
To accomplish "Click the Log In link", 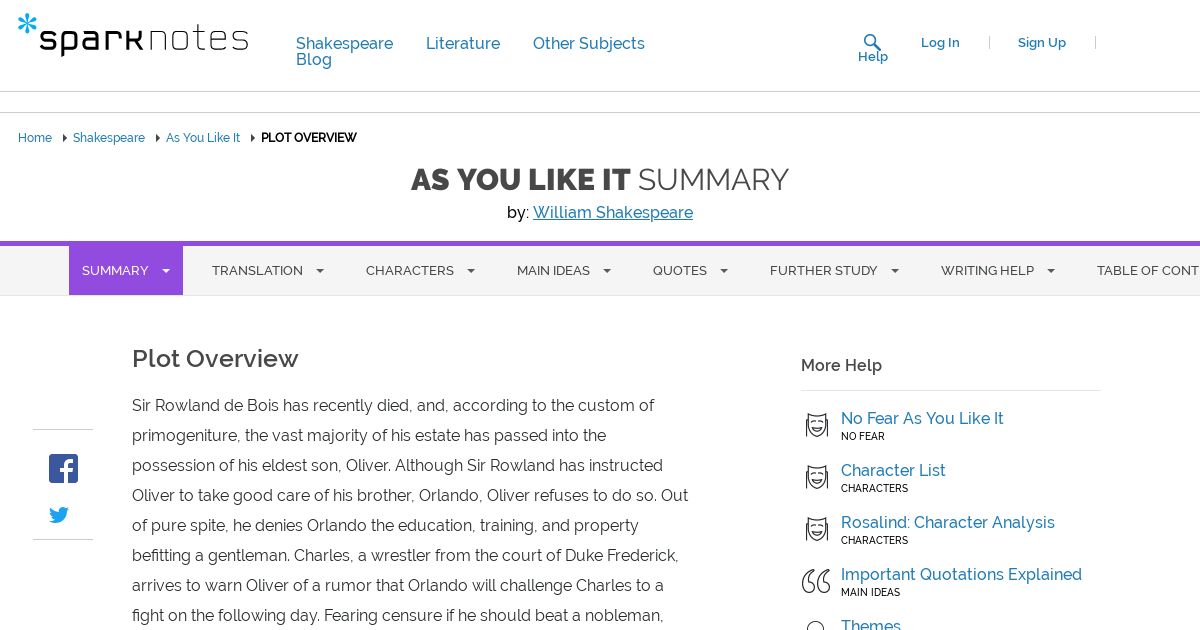I will coord(940,42).
